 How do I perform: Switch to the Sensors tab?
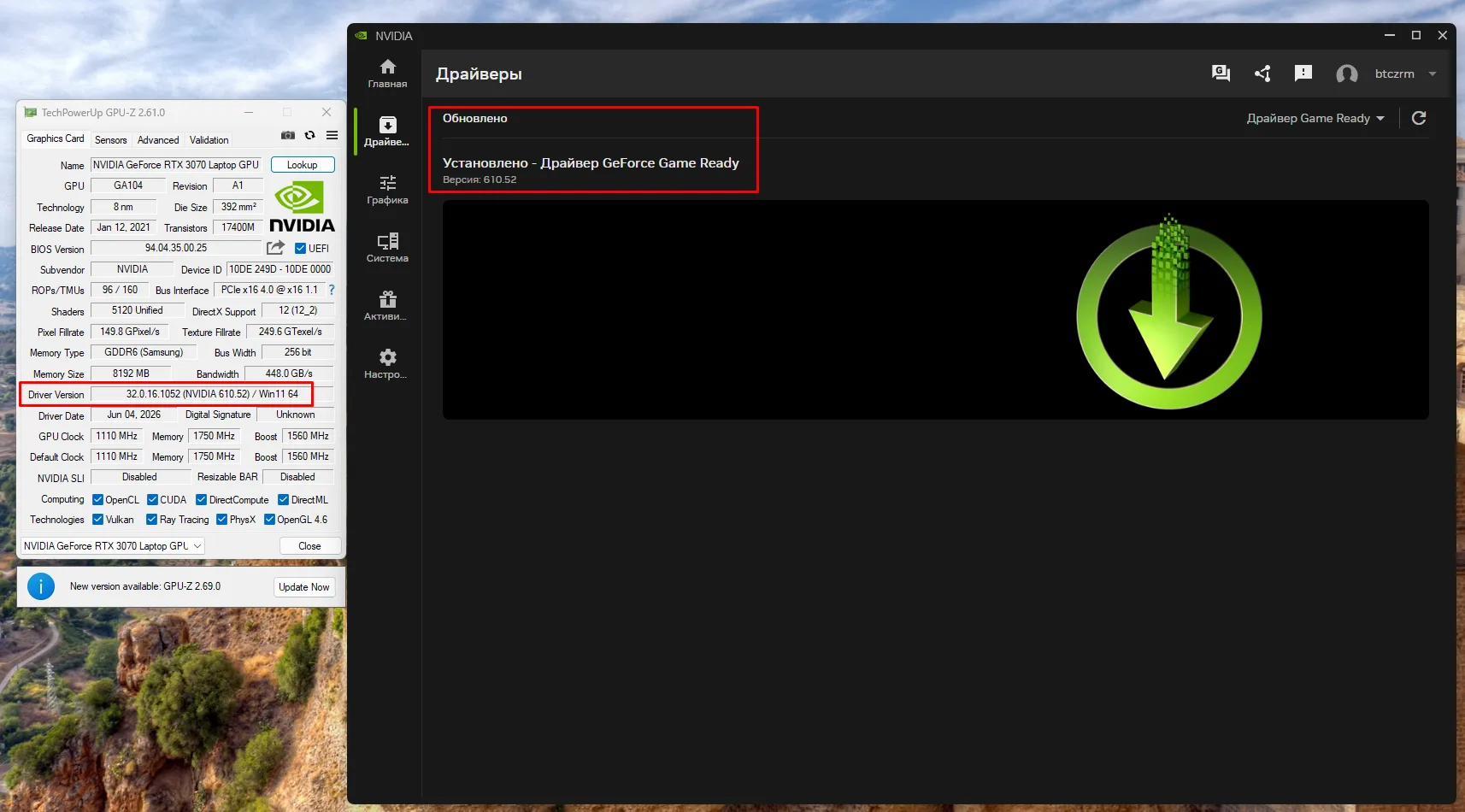pyautogui.click(x=110, y=140)
